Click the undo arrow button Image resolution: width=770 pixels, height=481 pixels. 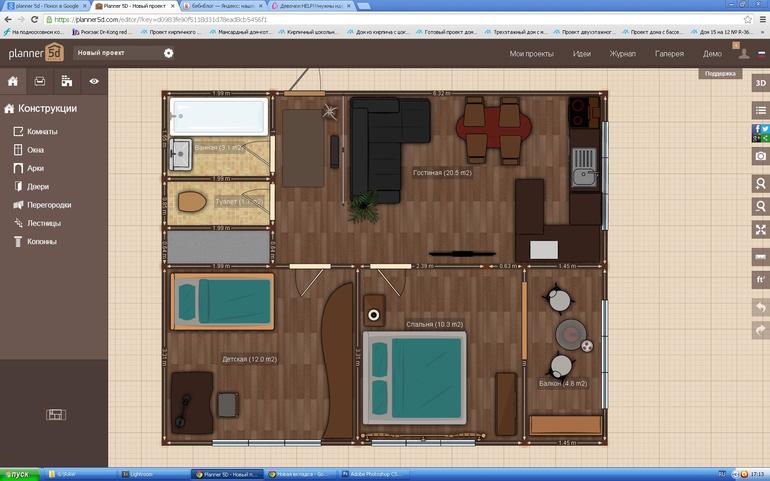(761, 308)
